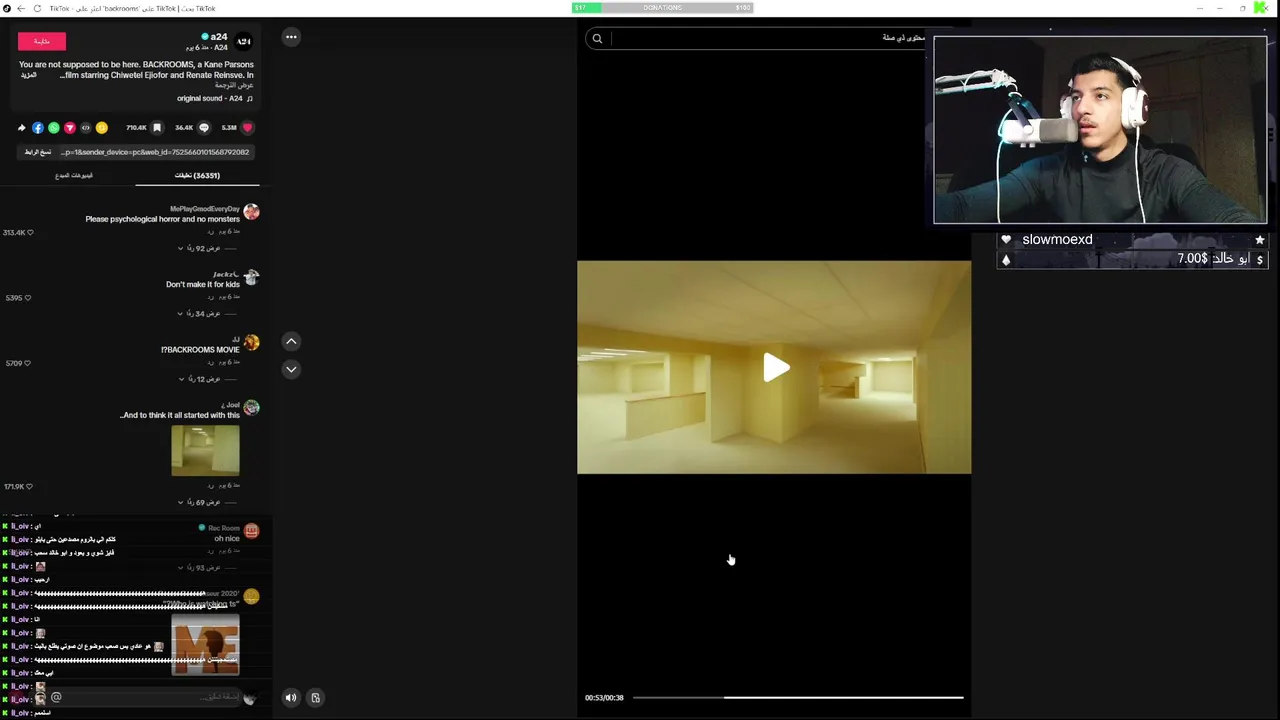Open the avatar beside 'BACKROOMS MOVIE' comment

coord(251,342)
